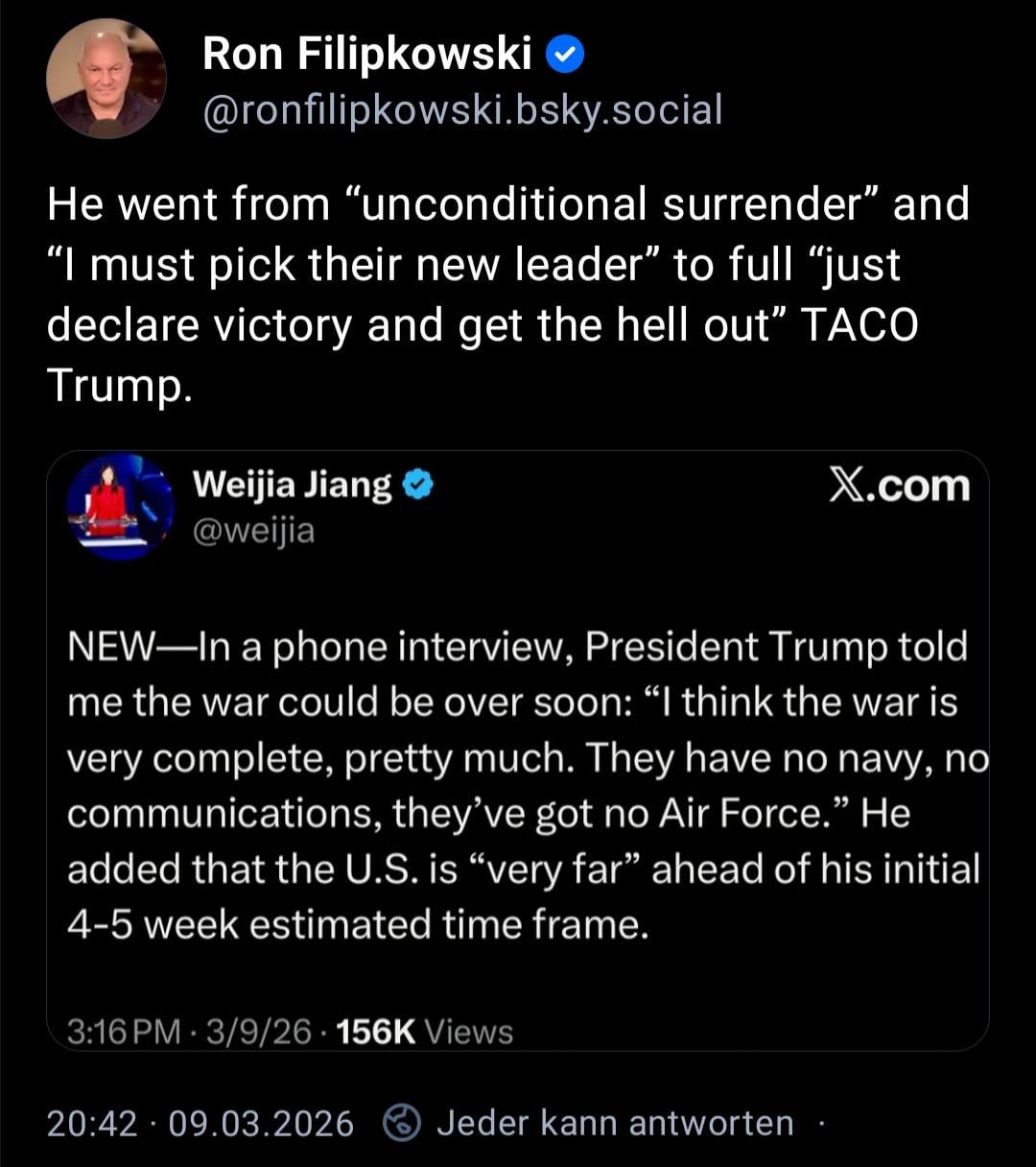Viewport: 1036px width, 1167px height.
Task: Select the Weijia Jiang name in the quote
Action: (293, 486)
